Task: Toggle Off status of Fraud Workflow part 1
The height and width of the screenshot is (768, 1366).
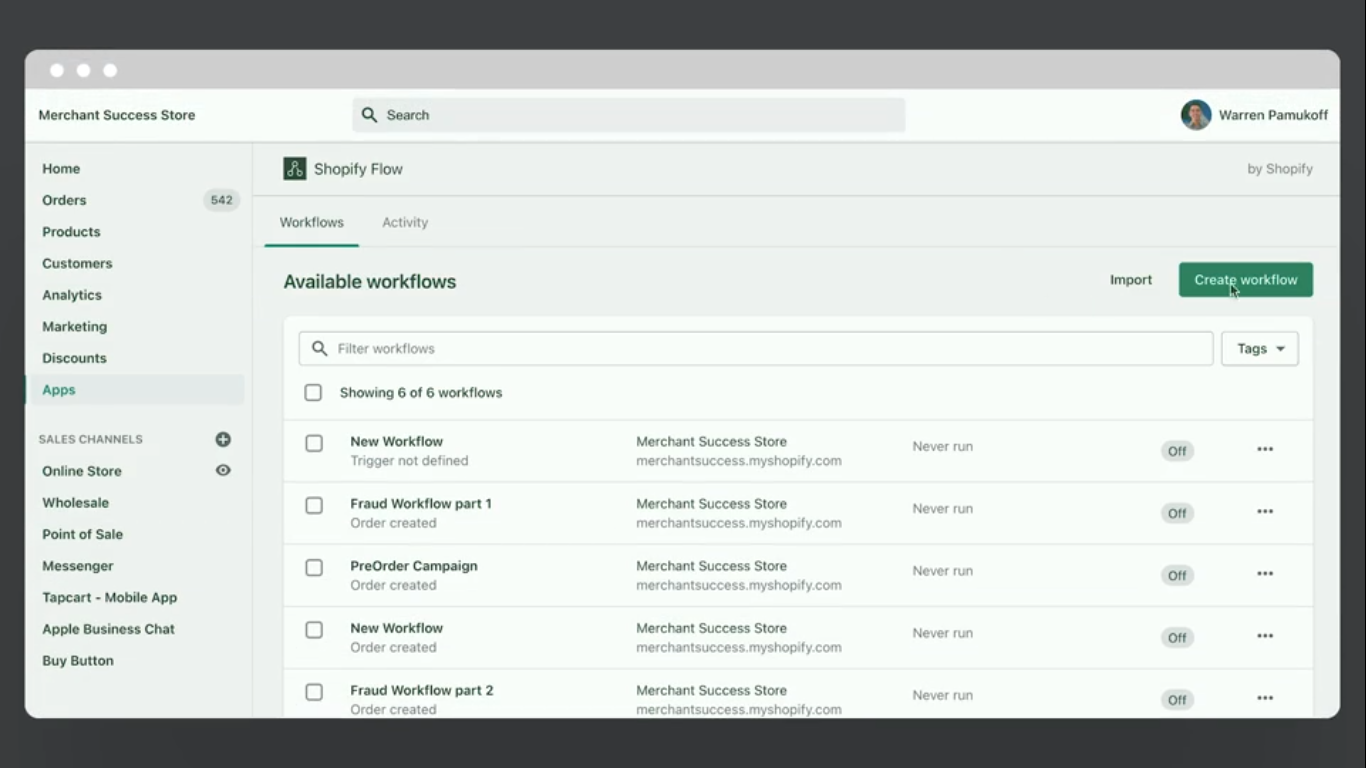Action: tap(1177, 513)
